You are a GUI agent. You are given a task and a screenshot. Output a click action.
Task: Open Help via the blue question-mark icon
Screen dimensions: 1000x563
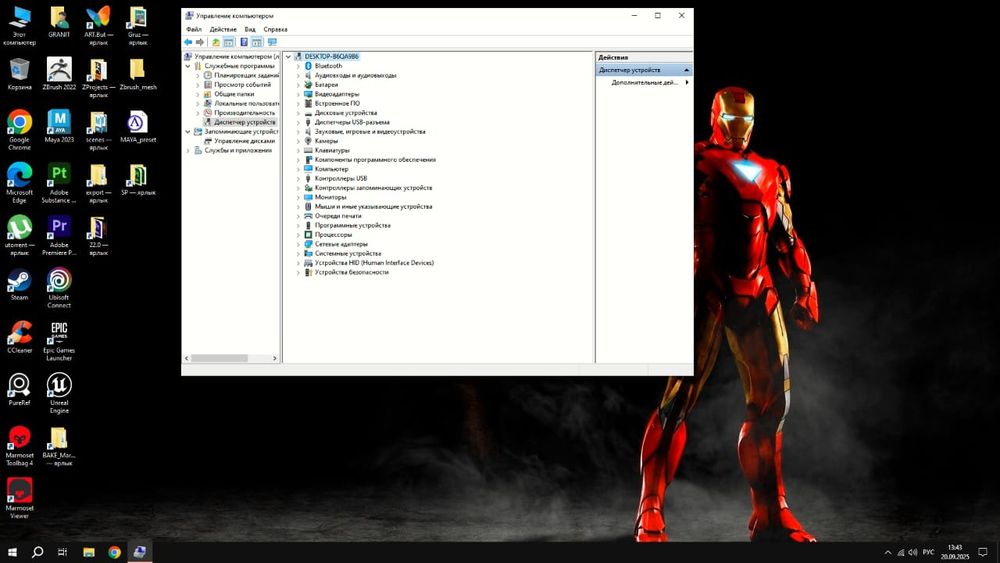click(x=244, y=42)
